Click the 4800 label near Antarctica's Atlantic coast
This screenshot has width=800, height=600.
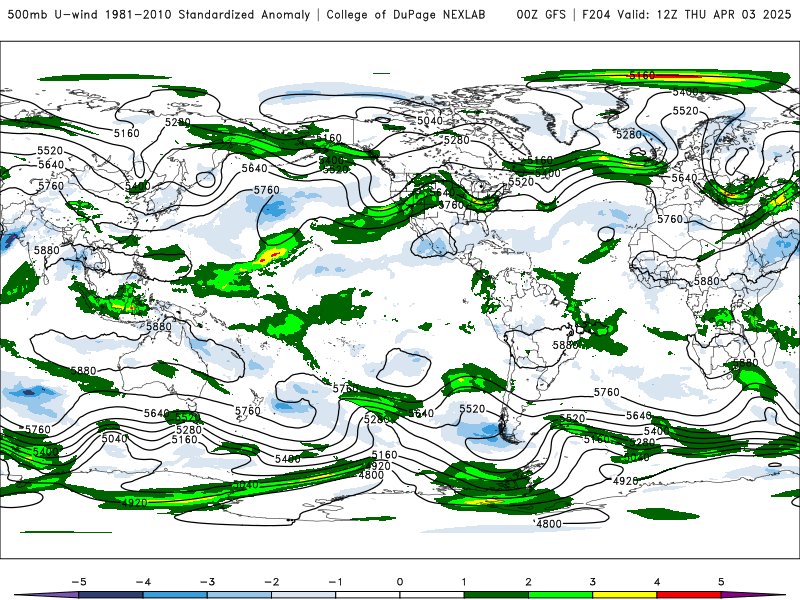(x=549, y=523)
